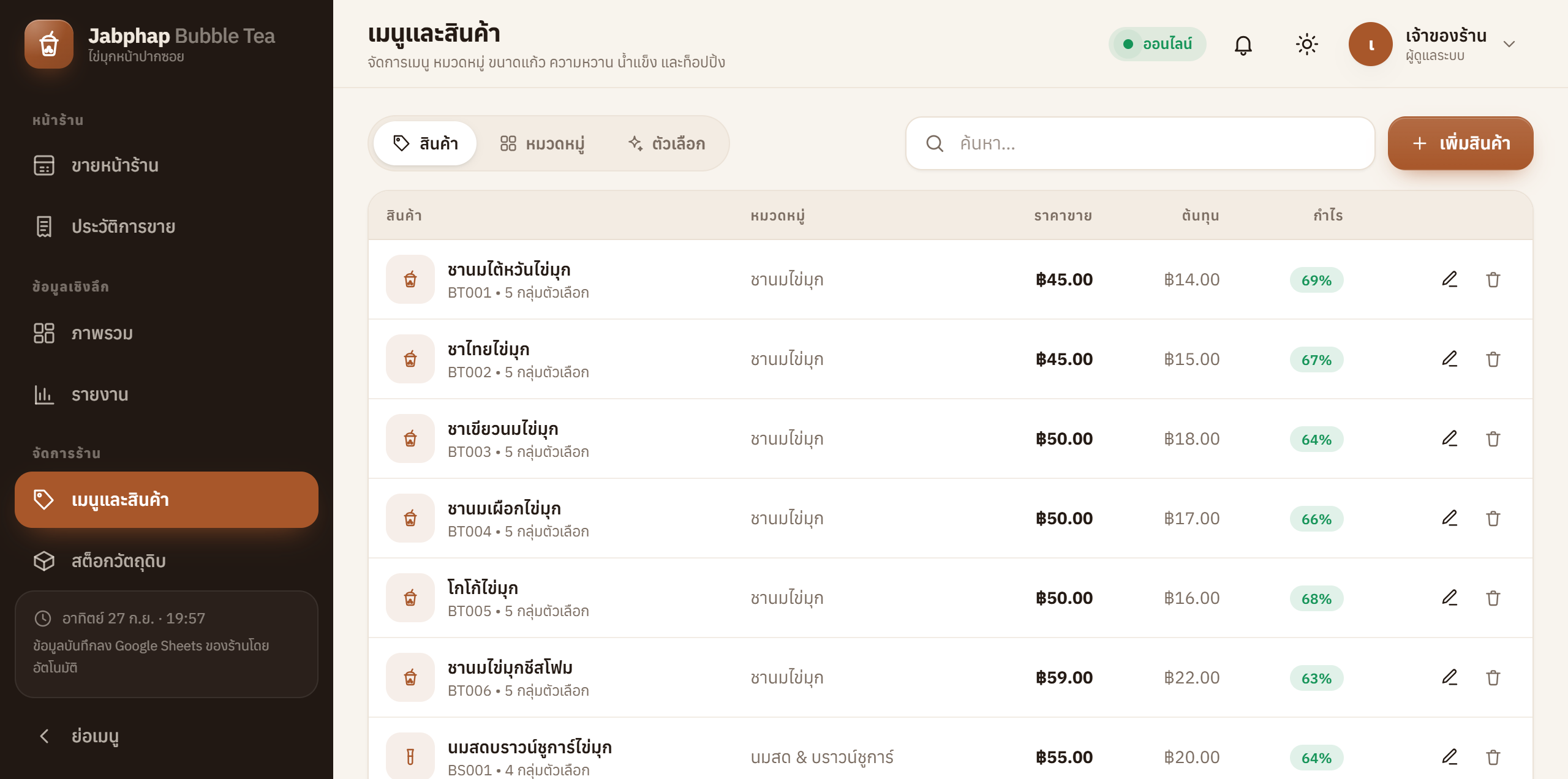1568x779 pixels.
Task: Click the ราคาขาย column header
Action: point(1063,216)
